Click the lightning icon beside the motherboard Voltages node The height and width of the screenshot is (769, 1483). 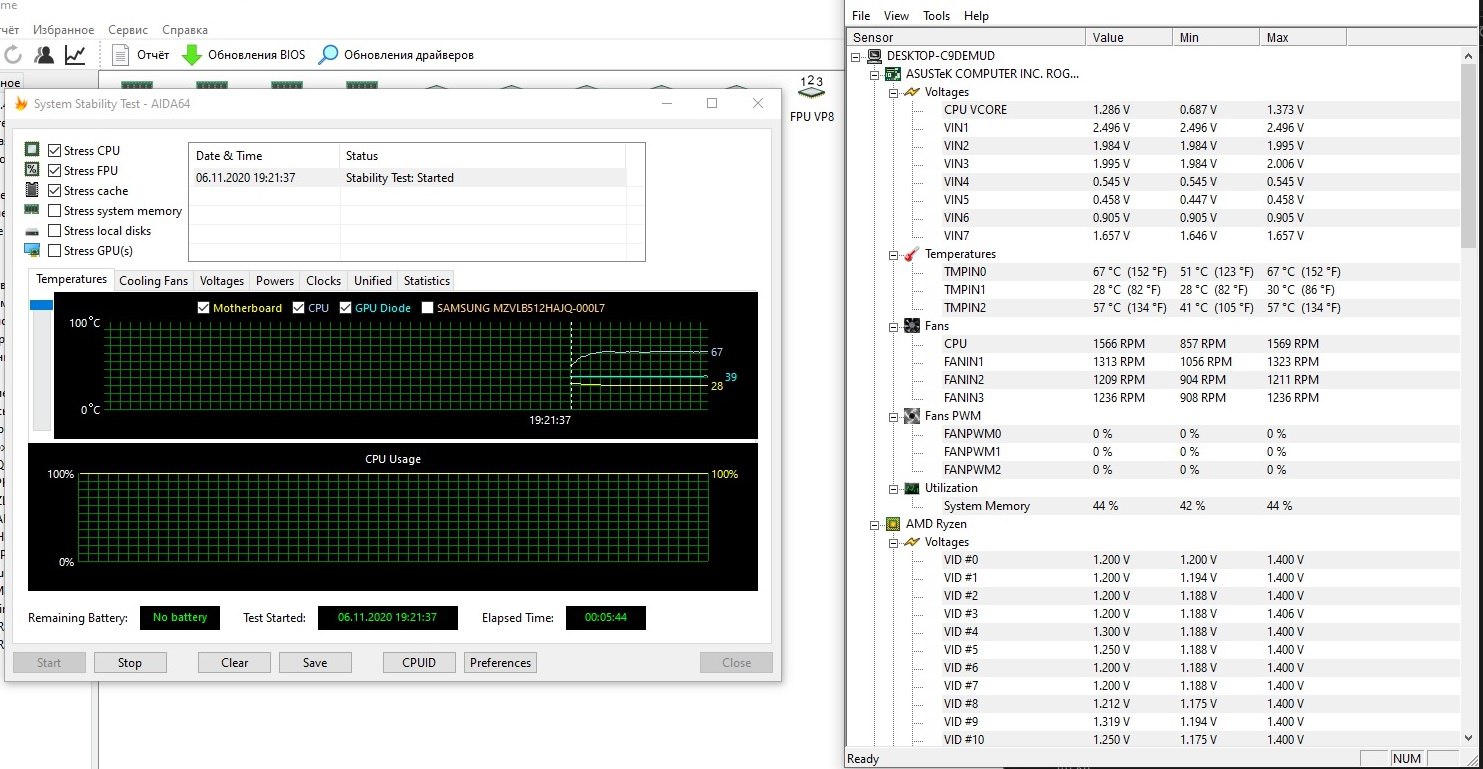point(912,92)
